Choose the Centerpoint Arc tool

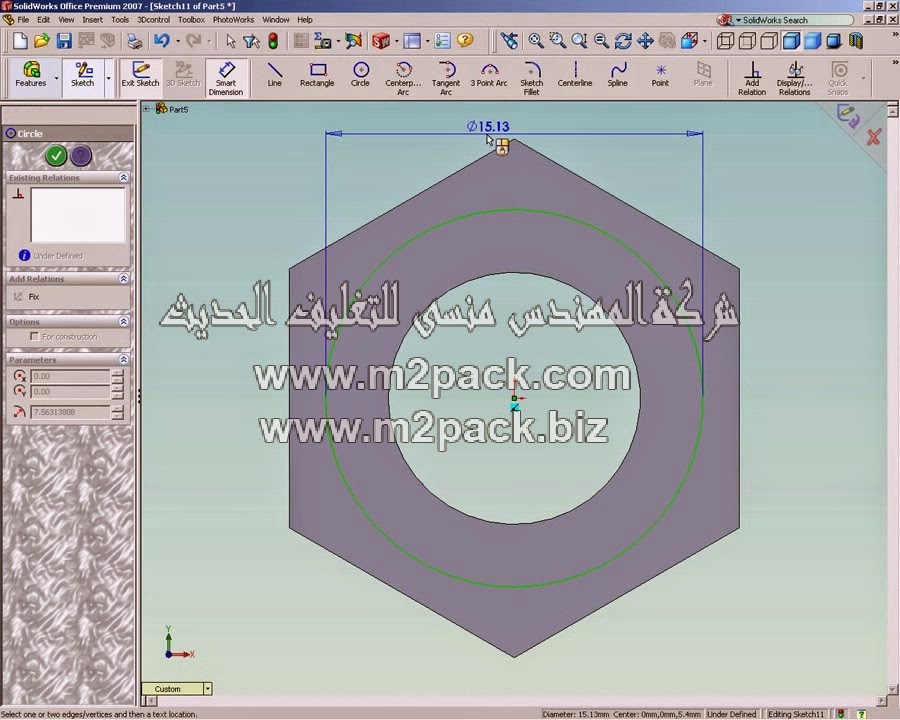403,78
